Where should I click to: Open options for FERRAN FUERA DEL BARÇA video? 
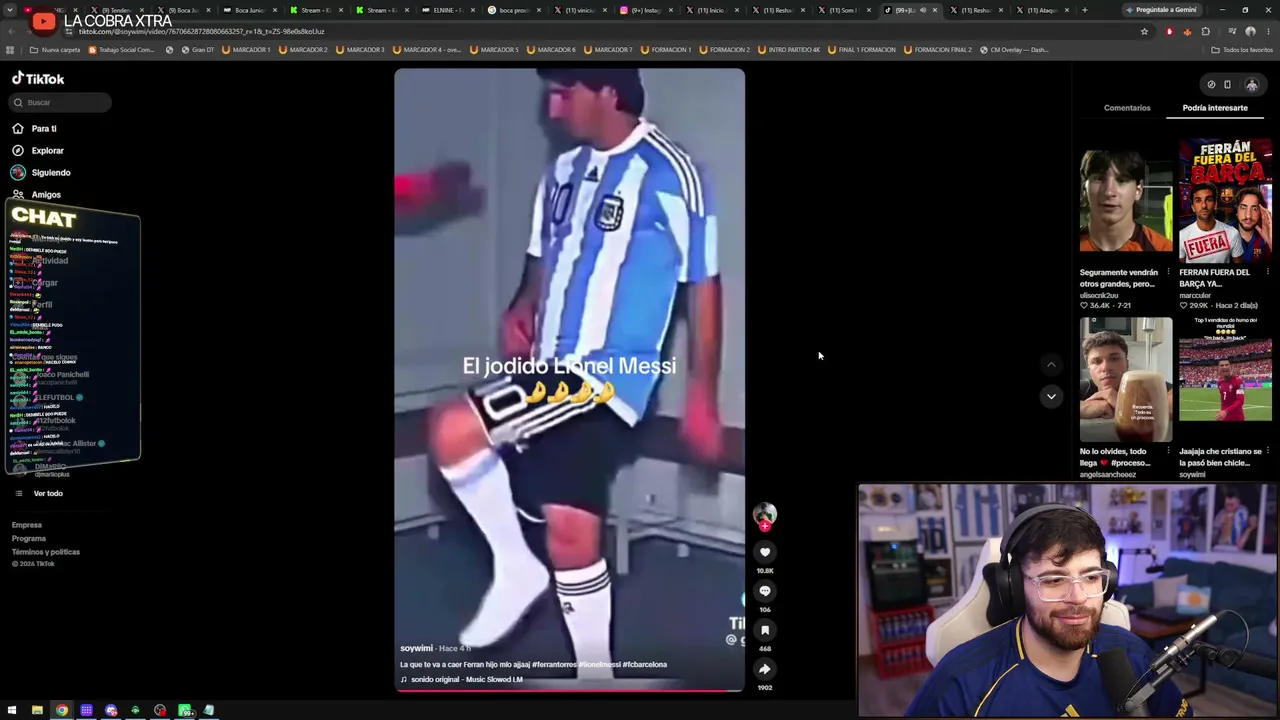[1267, 272]
